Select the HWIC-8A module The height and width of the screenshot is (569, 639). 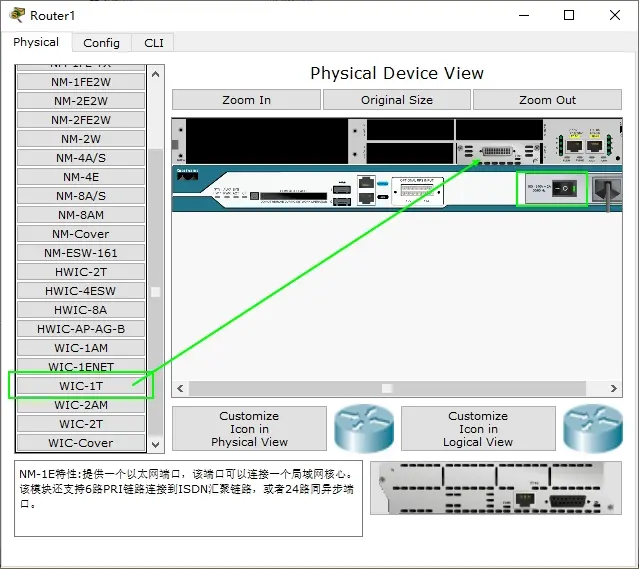(81, 310)
